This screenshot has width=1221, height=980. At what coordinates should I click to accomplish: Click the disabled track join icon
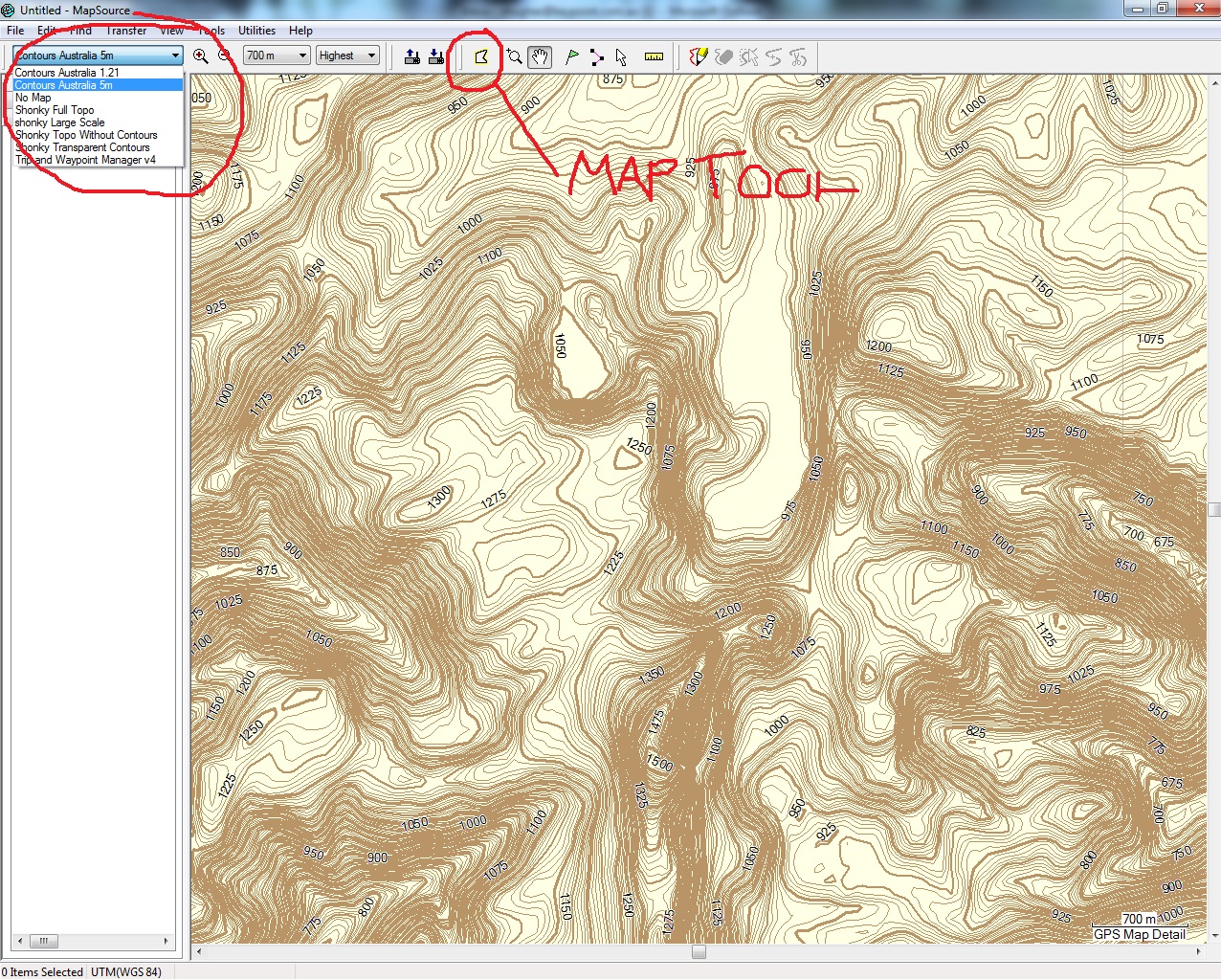pos(773,56)
